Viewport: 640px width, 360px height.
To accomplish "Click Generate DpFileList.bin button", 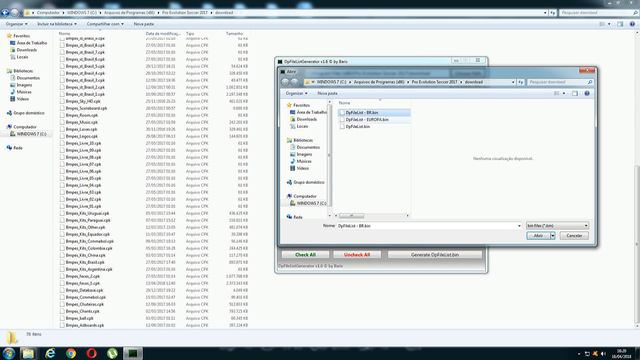I will 435,255.
